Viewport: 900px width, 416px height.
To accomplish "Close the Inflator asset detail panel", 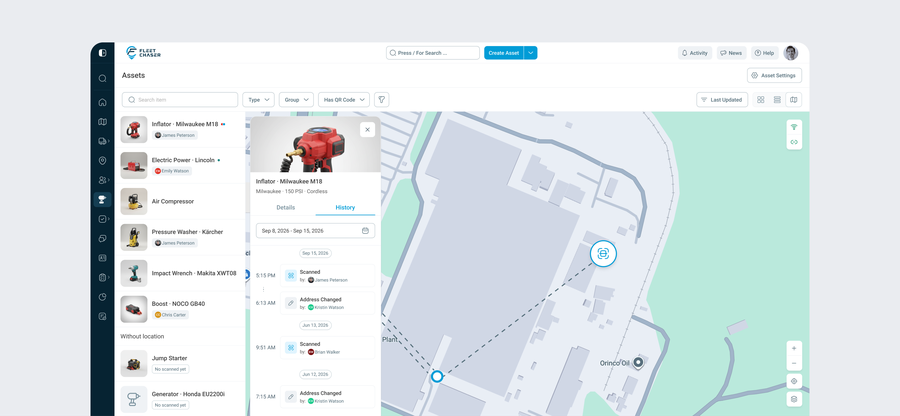I will (367, 130).
